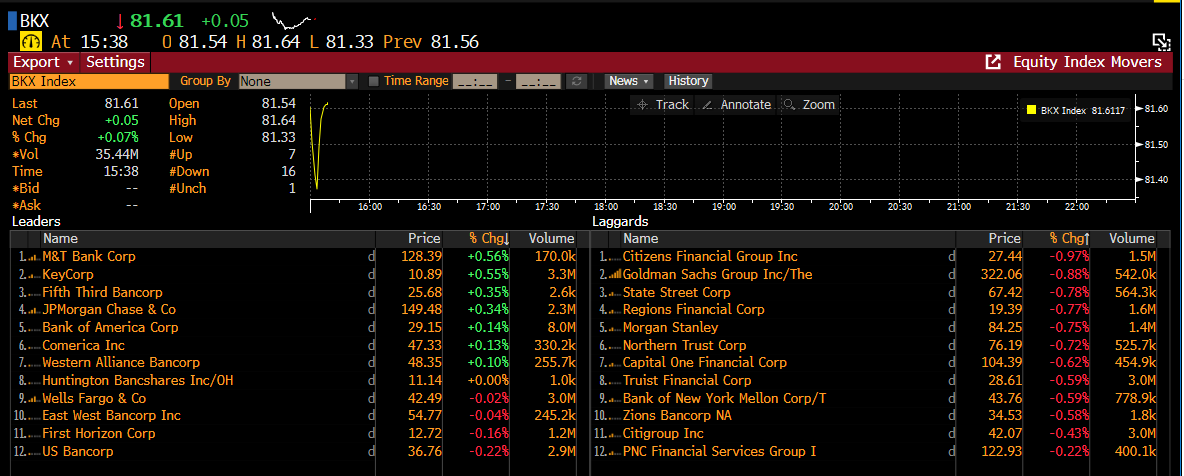Open the Group By None combo box
The width and height of the screenshot is (1184, 476).
298,81
